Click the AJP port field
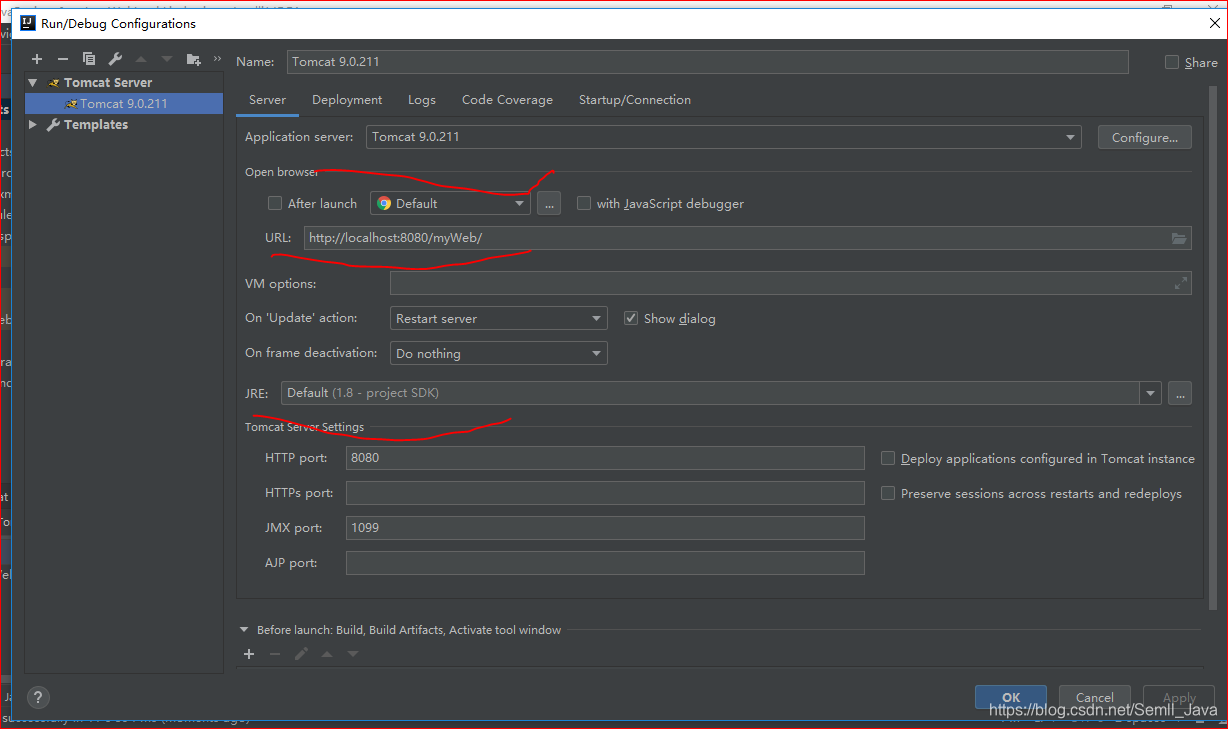1228x729 pixels. tap(605, 563)
